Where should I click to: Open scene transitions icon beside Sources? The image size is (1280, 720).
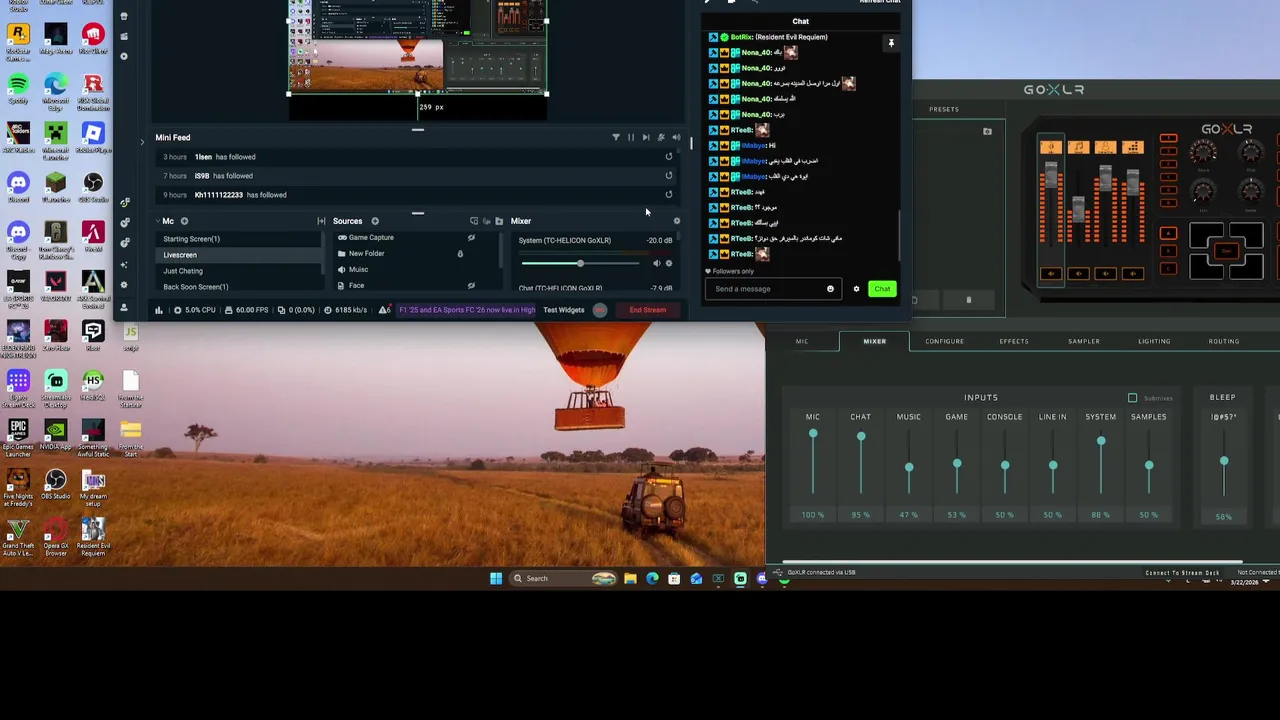point(321,221)
